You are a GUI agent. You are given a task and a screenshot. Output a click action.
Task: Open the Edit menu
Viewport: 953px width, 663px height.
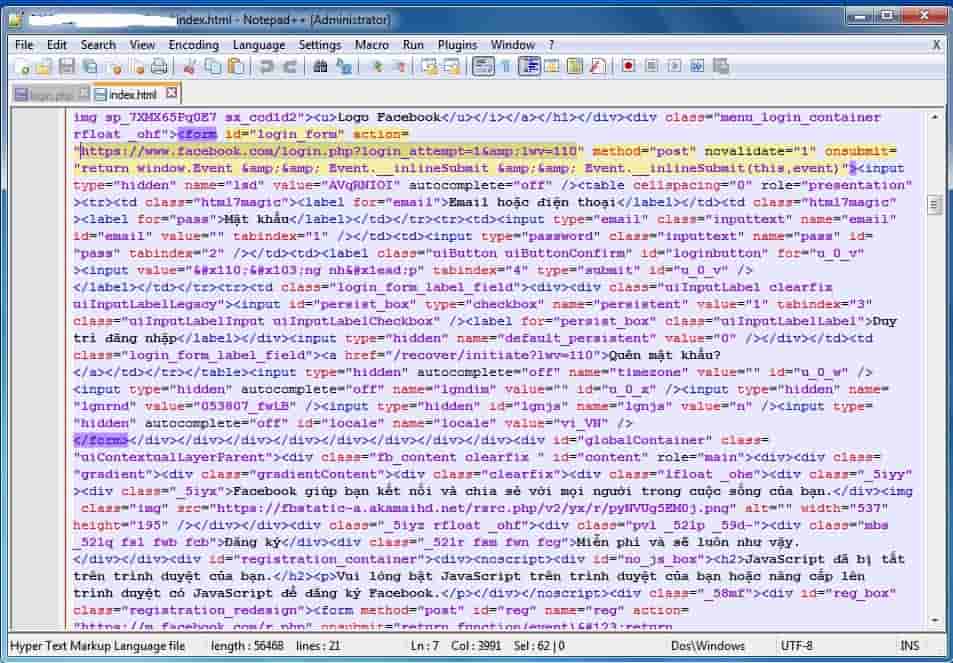(x=57, y=44)
